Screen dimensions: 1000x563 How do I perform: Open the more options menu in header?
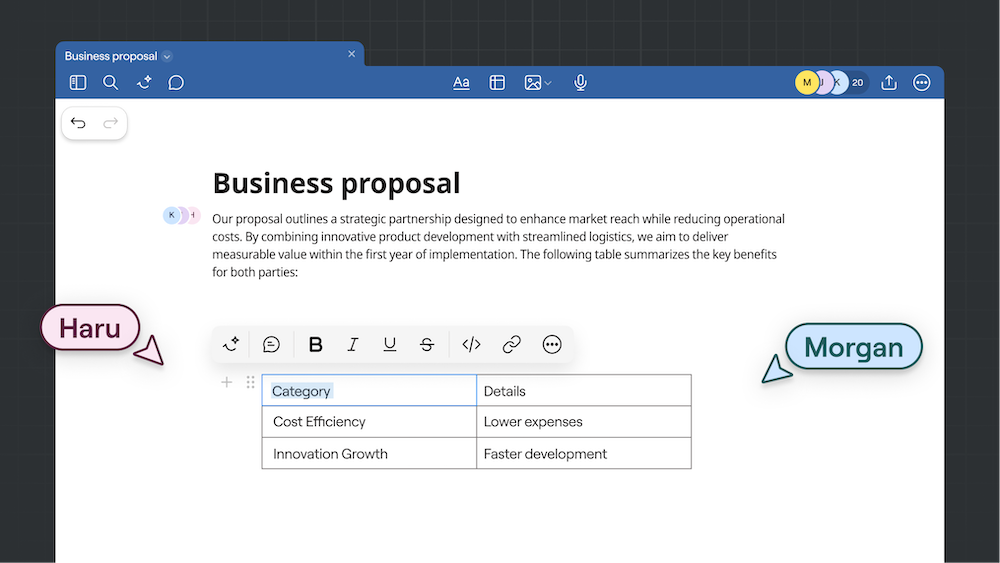922,83
